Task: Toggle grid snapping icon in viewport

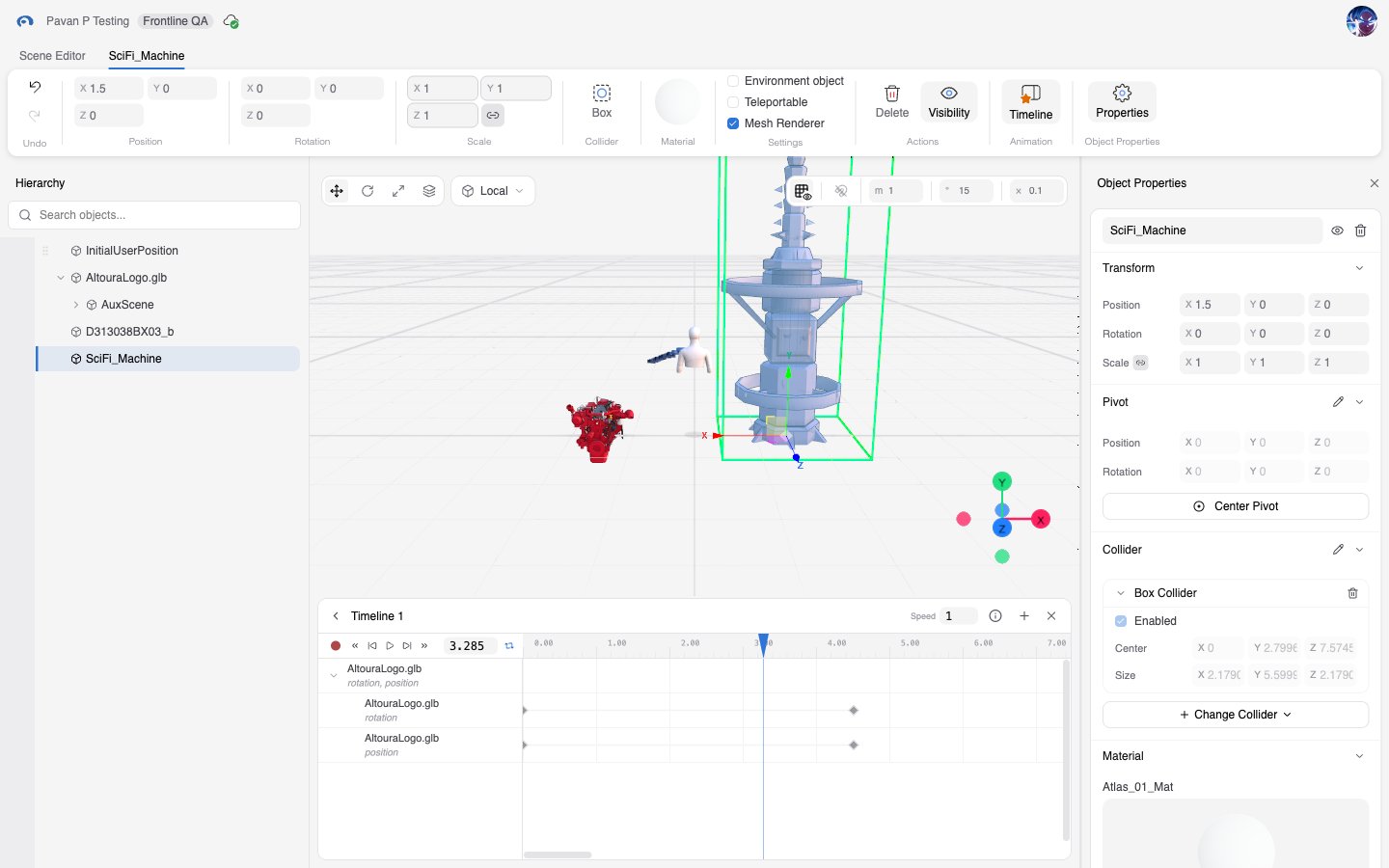Action: point(803,191)
